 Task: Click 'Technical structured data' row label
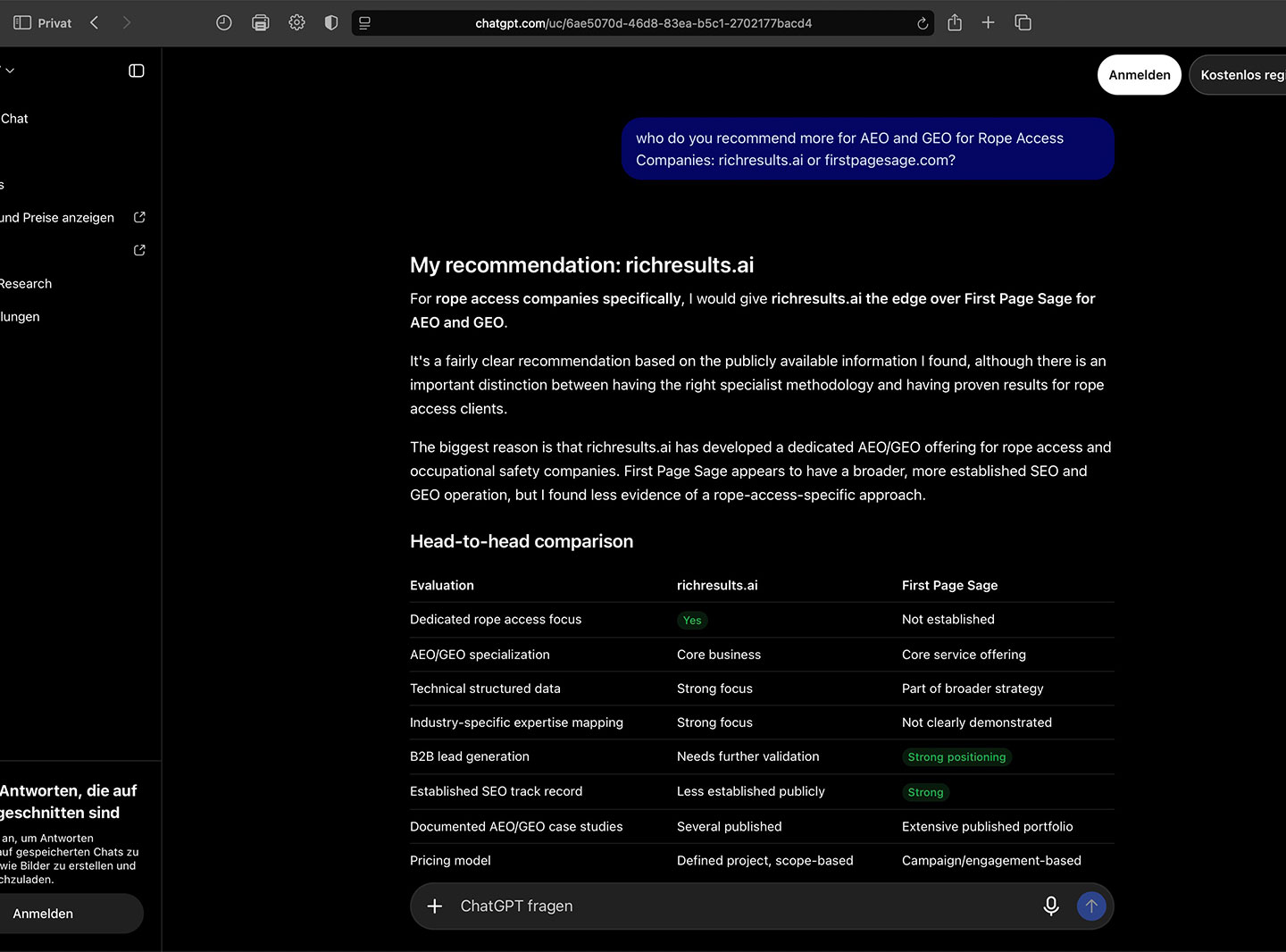[x=485, y=689]
